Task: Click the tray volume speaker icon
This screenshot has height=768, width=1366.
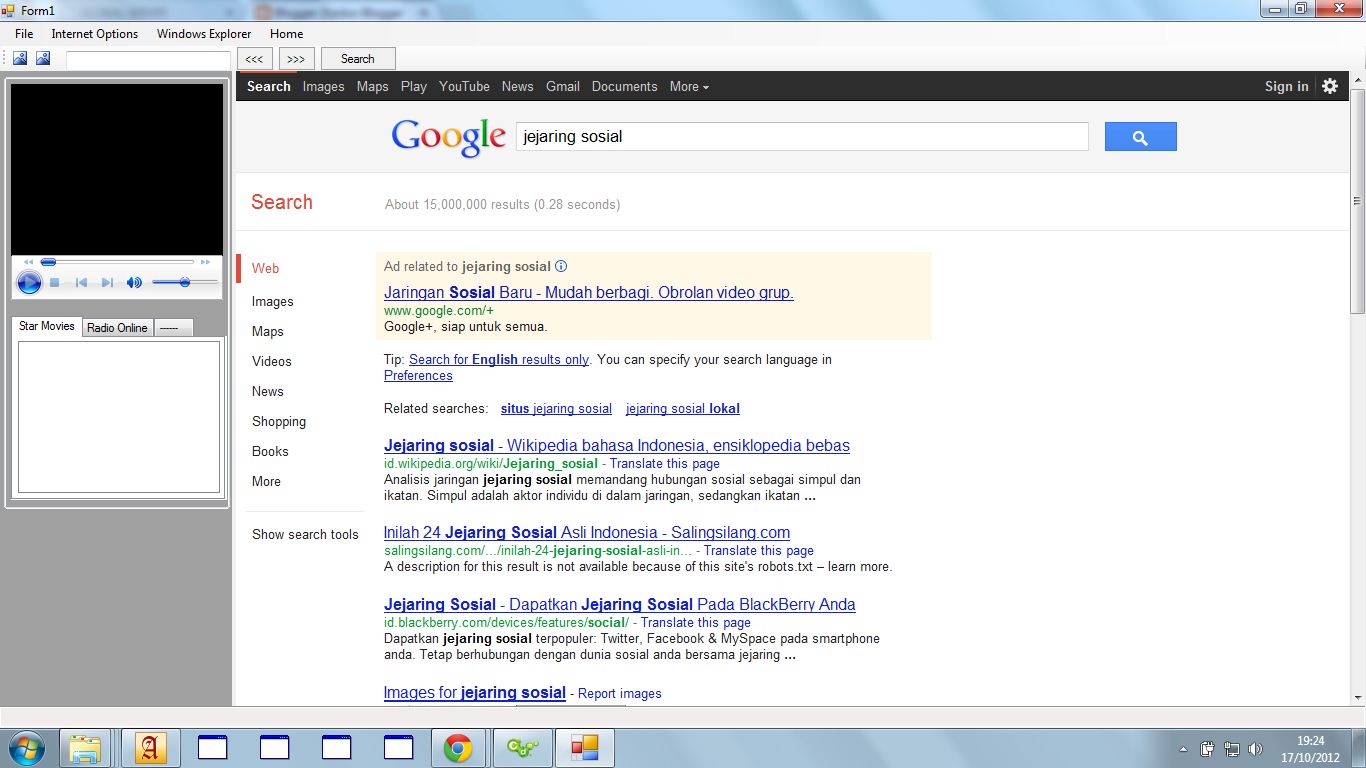Action: pos(1255,749)
